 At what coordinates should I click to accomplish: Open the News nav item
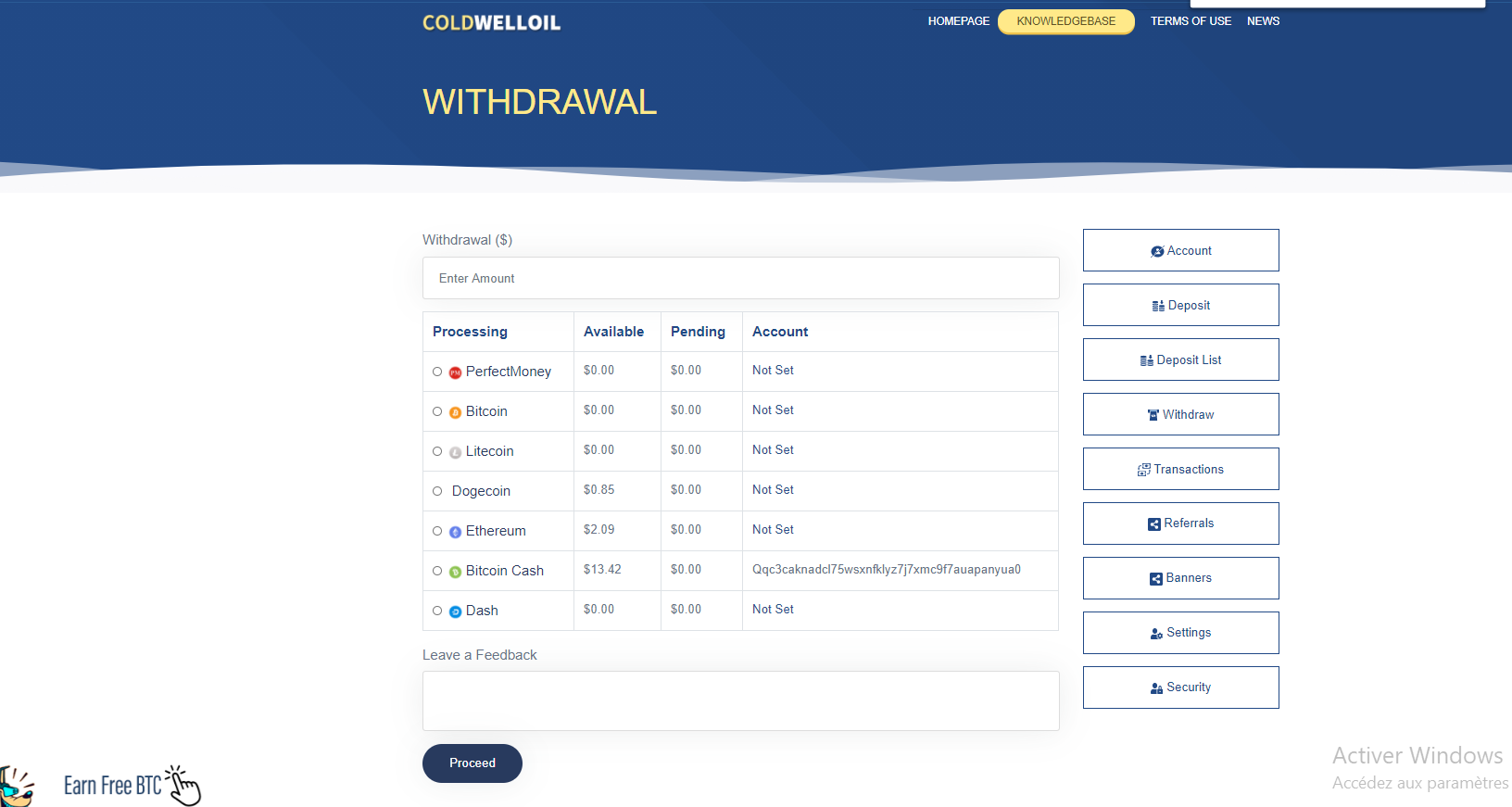tap(1263, 21)
